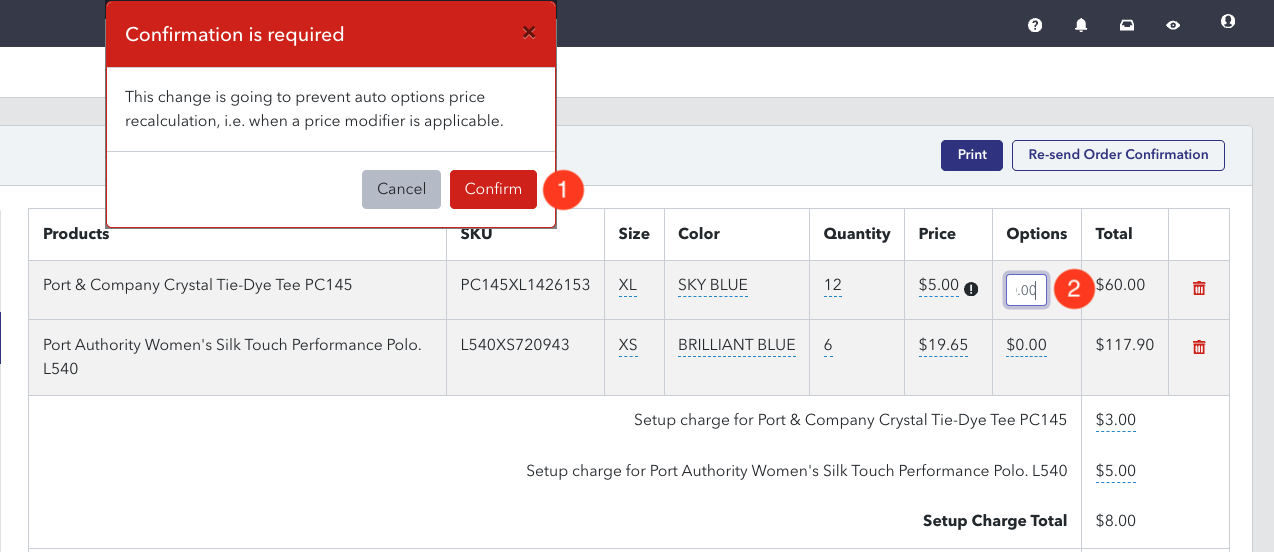Image resolution: width=1274 pixels, height=552 pixels.
Task: Edit quantity 12 for the tie-dye tee
Action: tap(833, 286)
